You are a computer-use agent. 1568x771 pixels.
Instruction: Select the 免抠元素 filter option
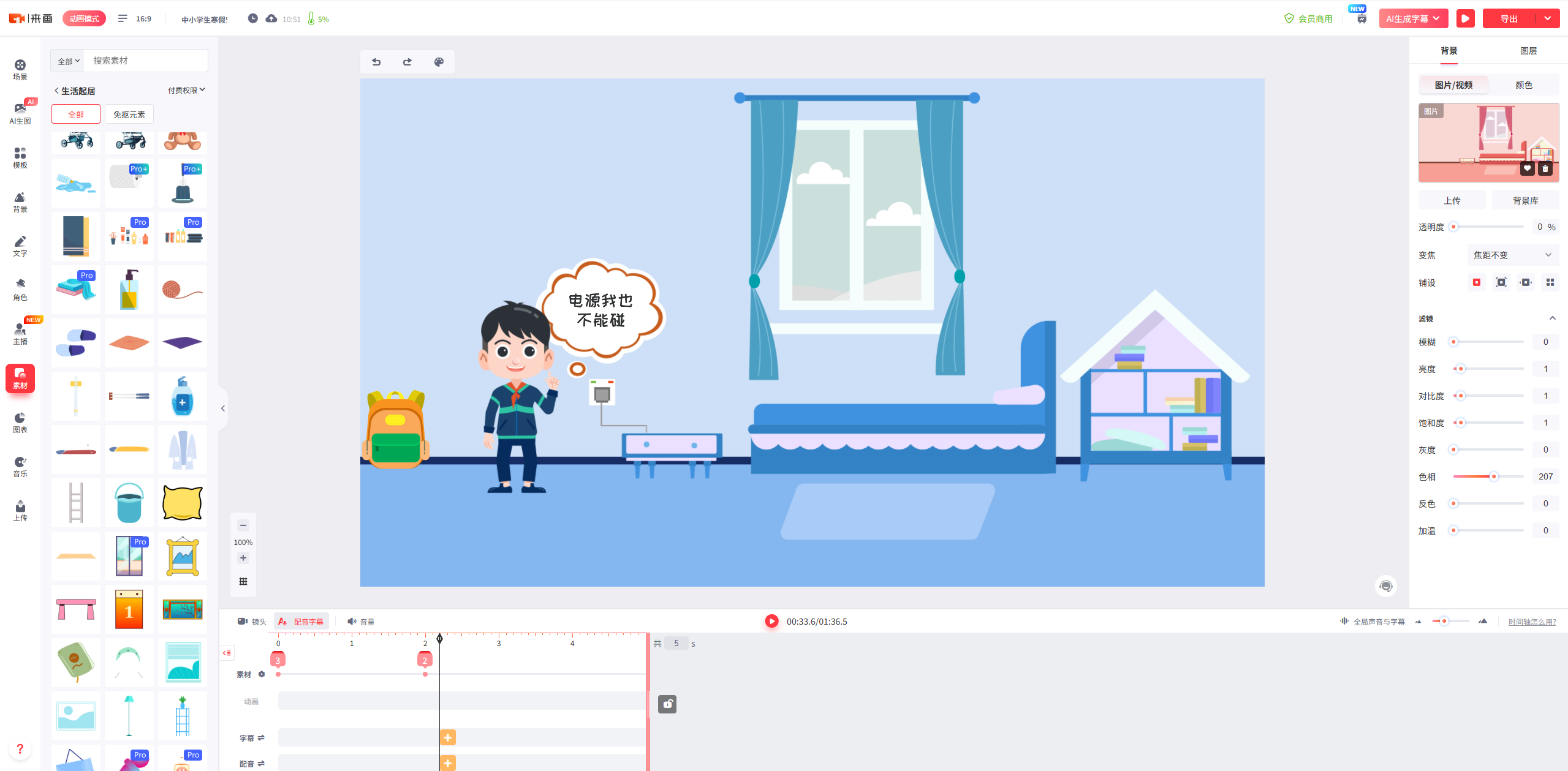[x=129, y=115]
